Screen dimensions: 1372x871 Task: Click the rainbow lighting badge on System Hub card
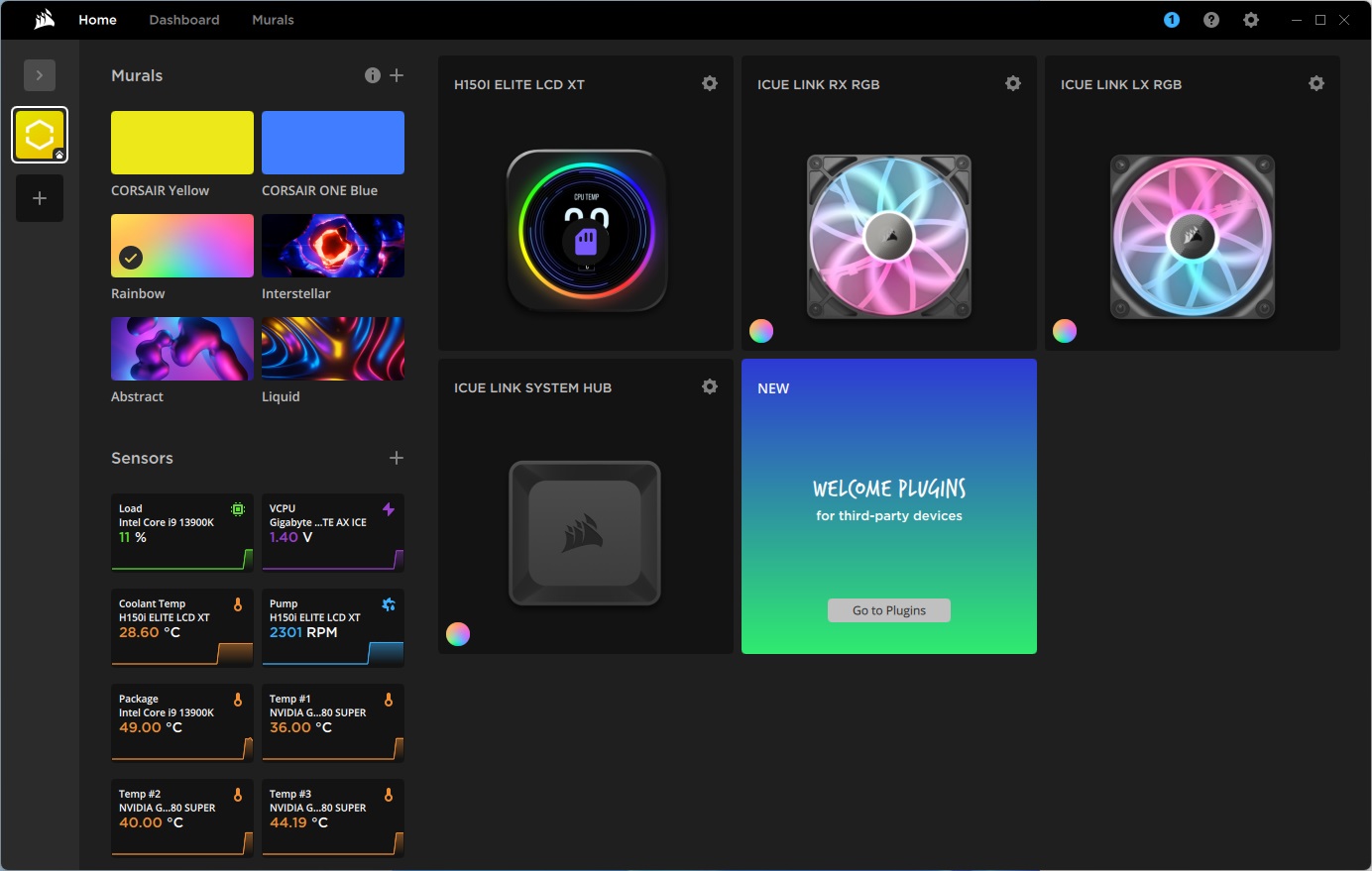458,634
